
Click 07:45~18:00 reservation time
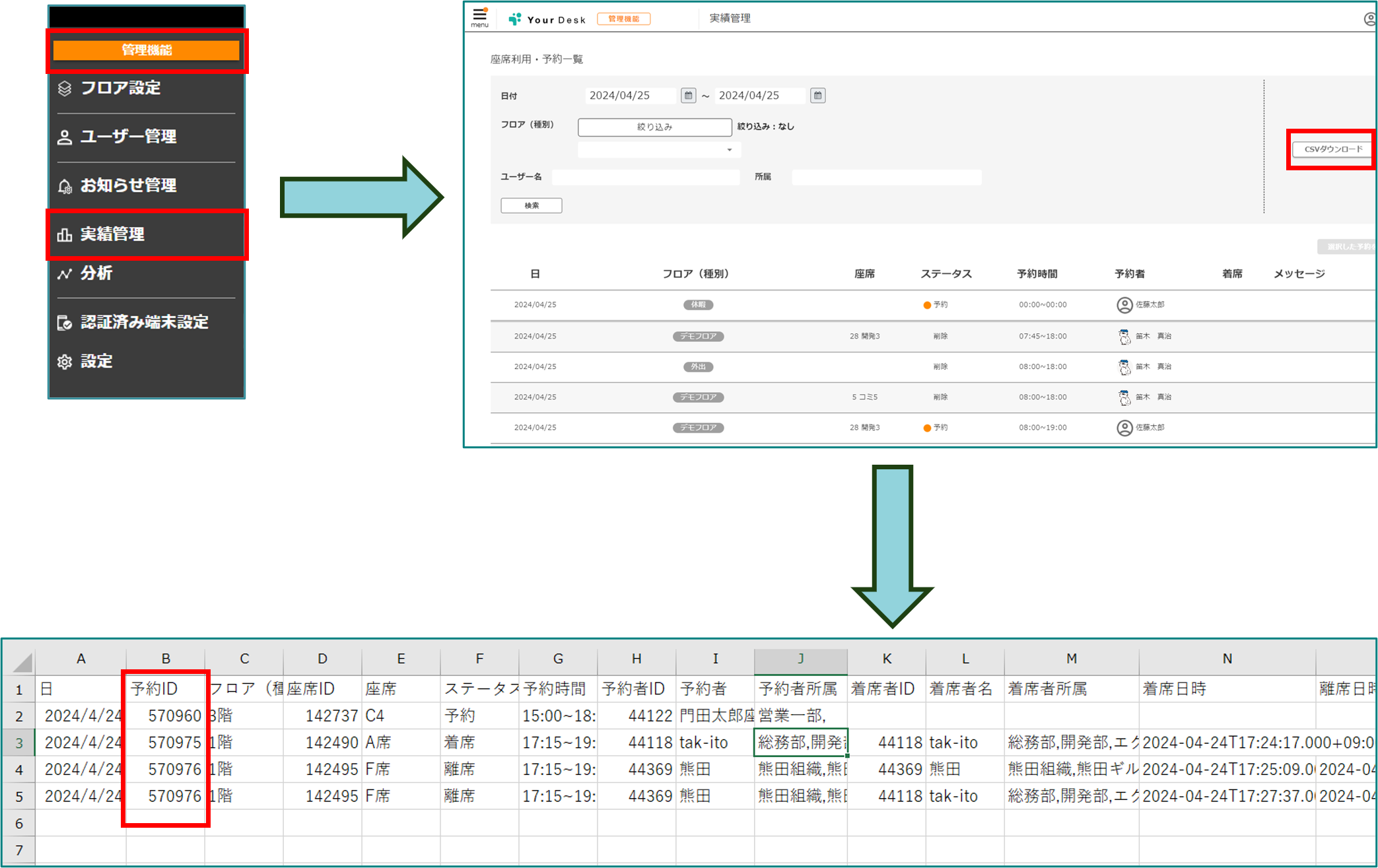1043,337
